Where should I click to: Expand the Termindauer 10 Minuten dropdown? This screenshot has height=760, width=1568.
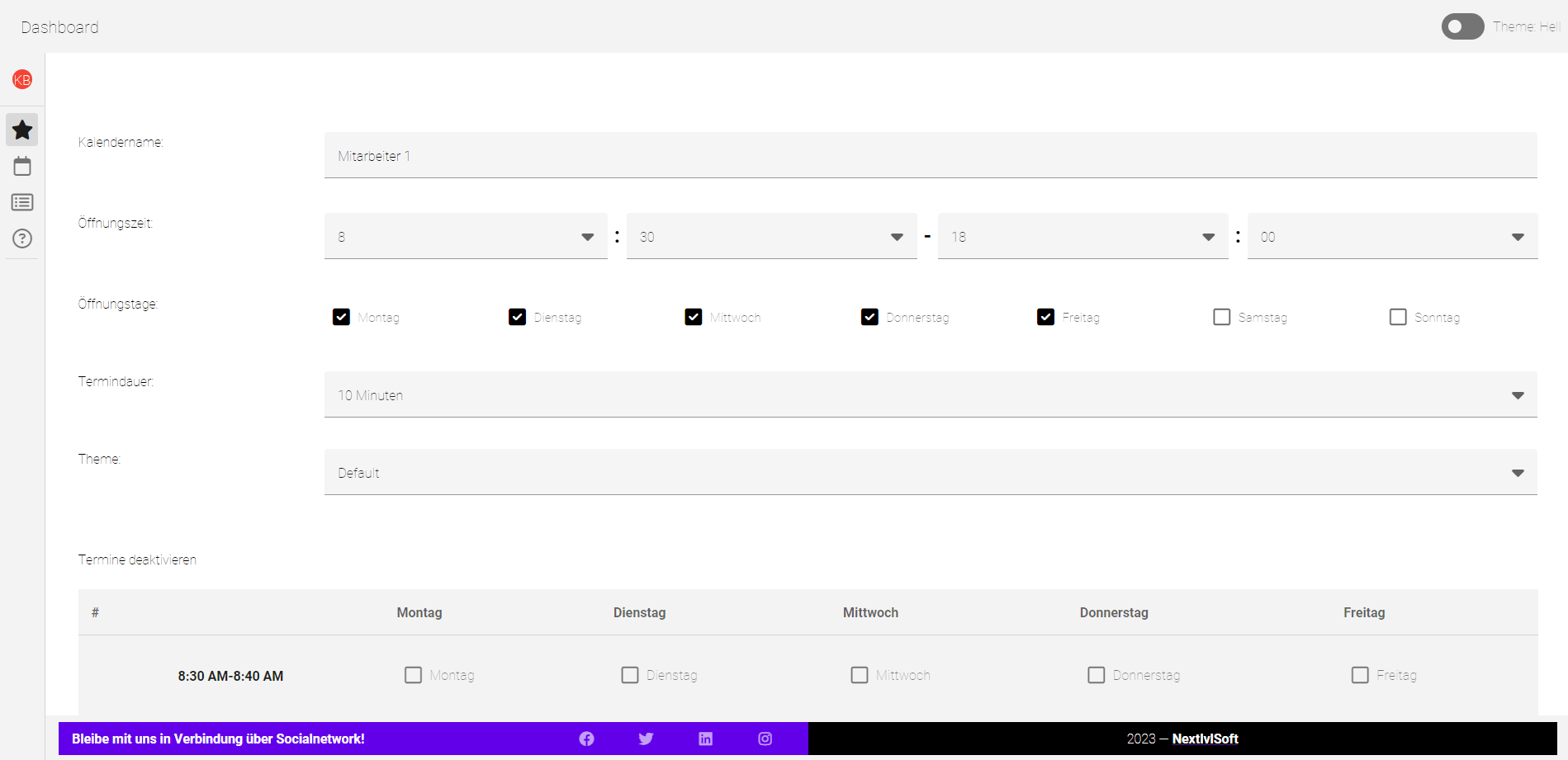[930, 395]
